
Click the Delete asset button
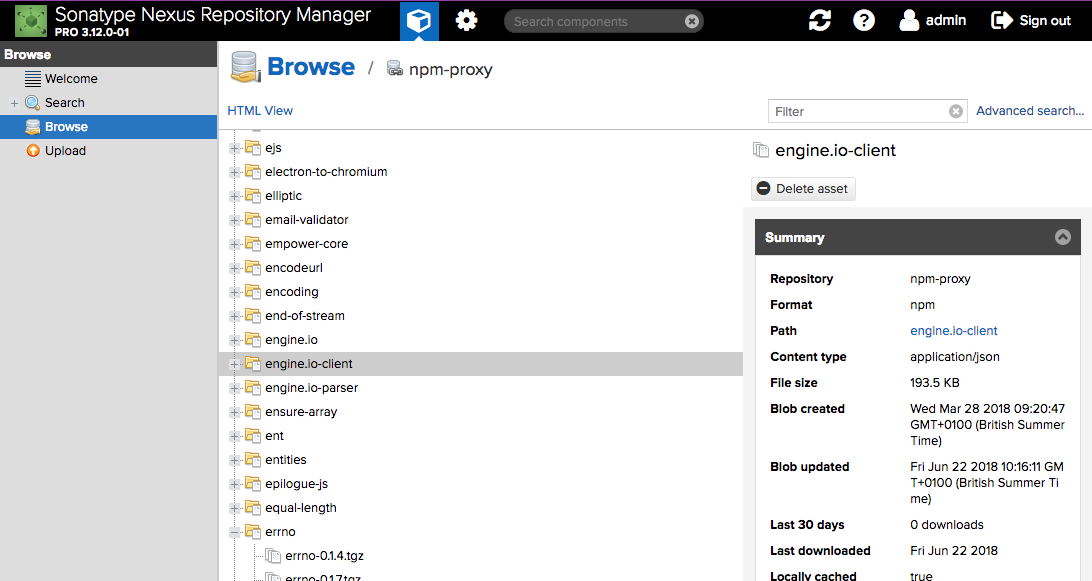pyautogui.click(x=803, y=188)
